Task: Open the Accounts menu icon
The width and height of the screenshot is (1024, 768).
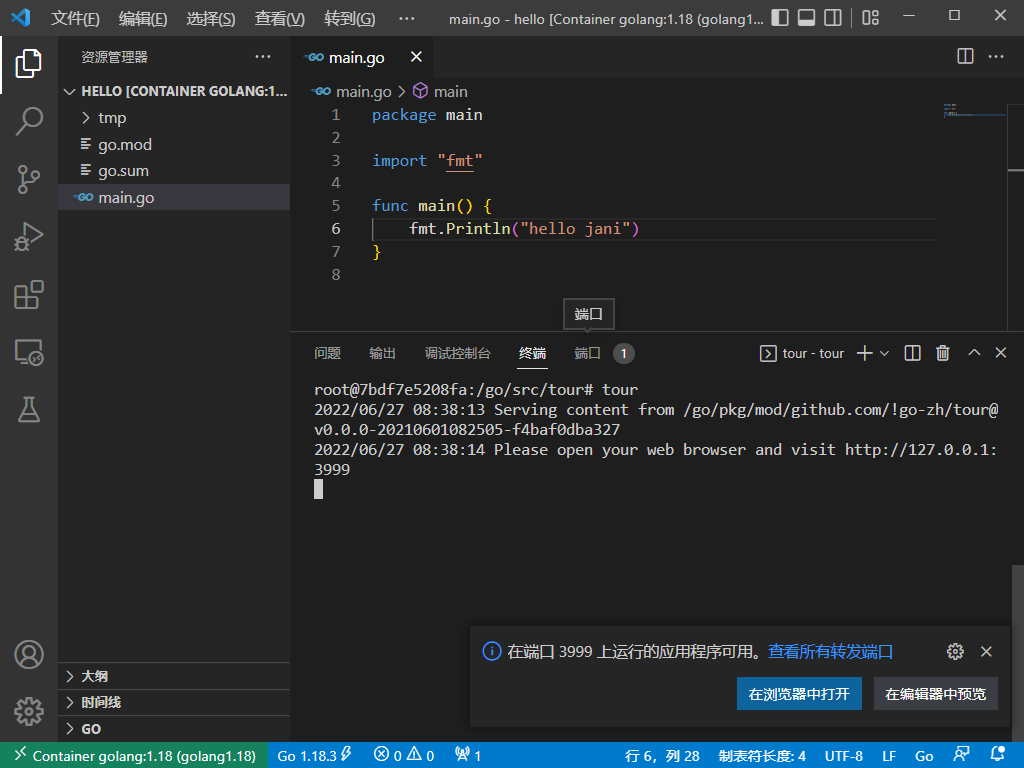Action: (x=29, y=654)
